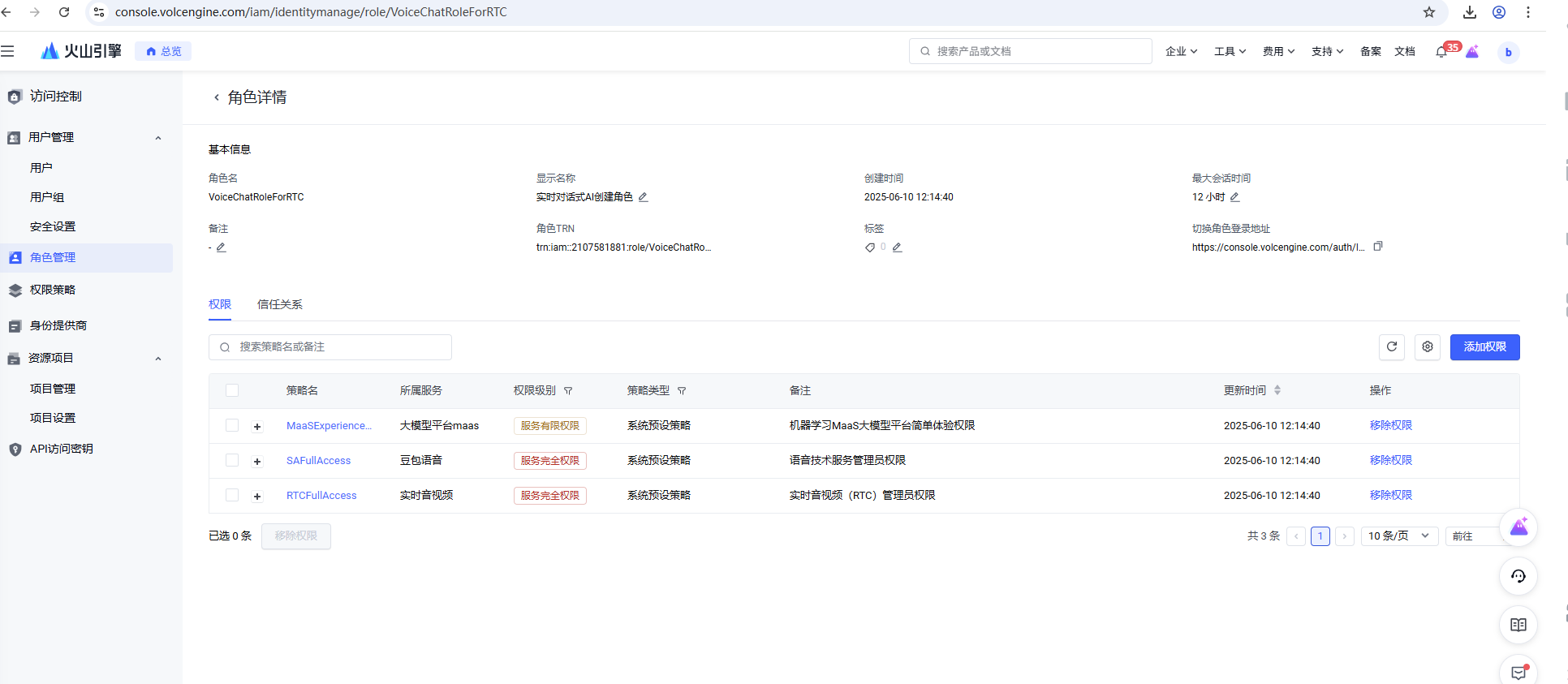Open the 费用 dropdown menu

coord(1278,51)
